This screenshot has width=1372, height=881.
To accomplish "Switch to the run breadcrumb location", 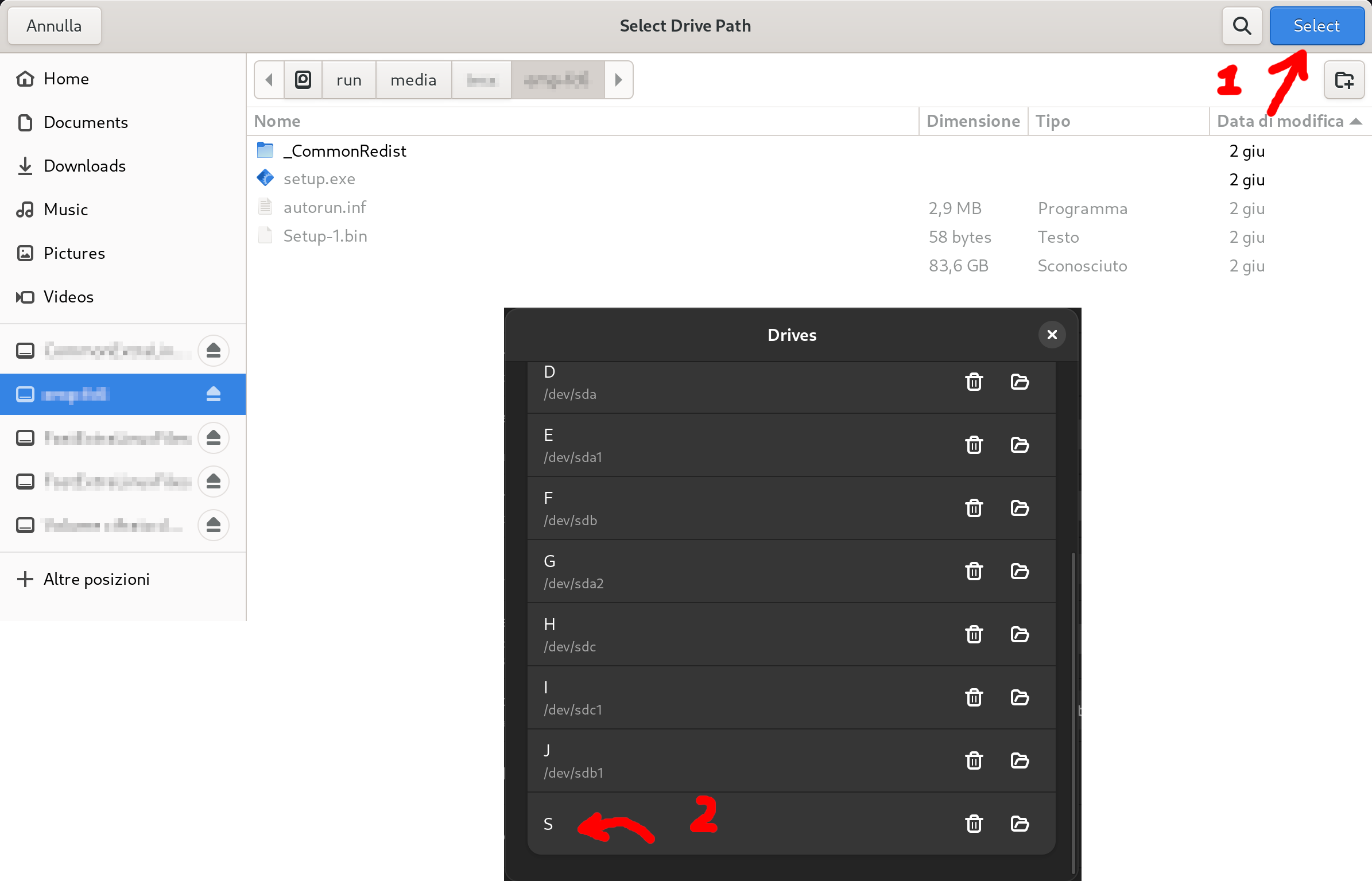I will coord(348,80).
